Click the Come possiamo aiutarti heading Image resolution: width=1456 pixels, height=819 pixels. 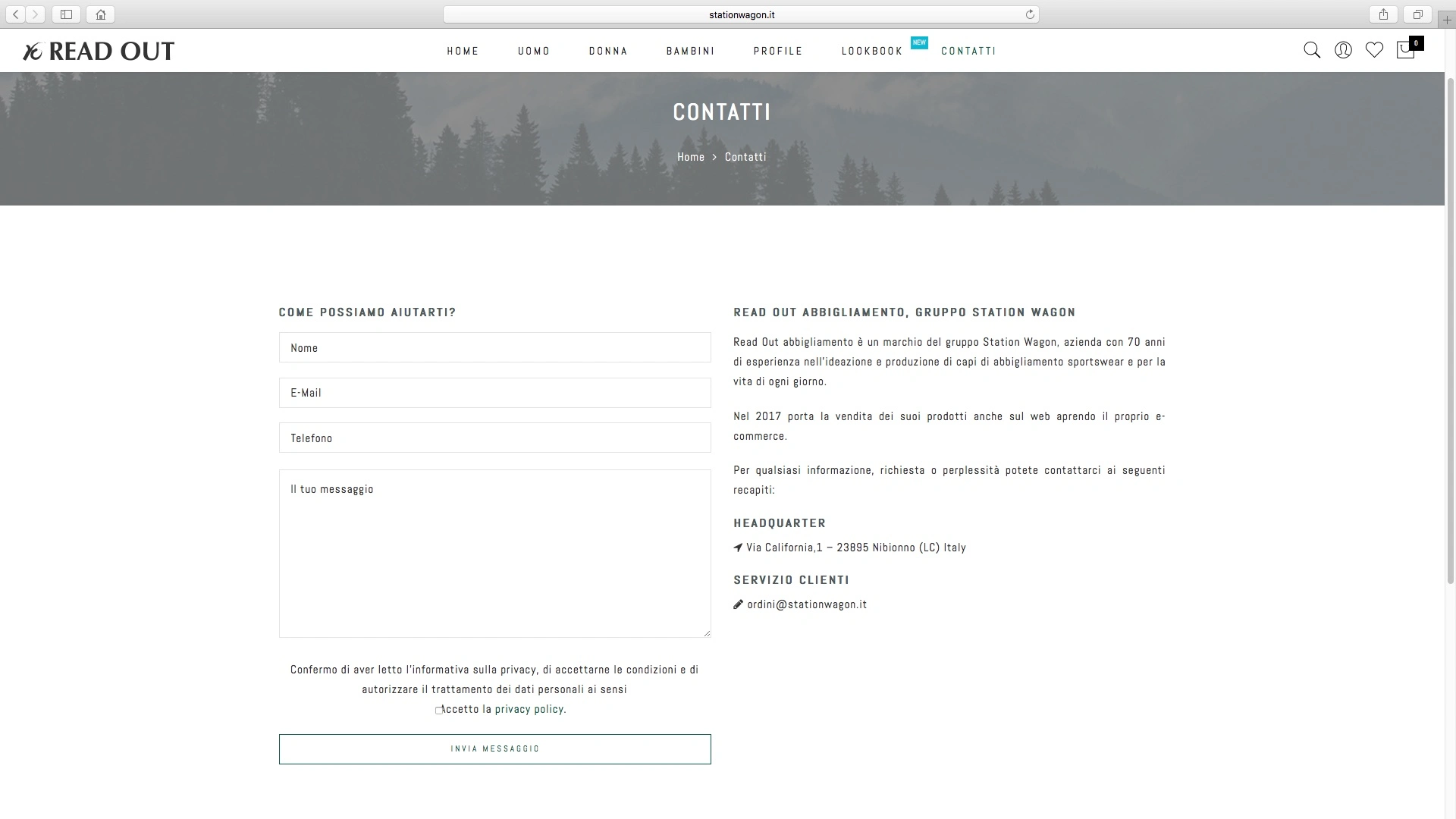click(x=367, y=312)
